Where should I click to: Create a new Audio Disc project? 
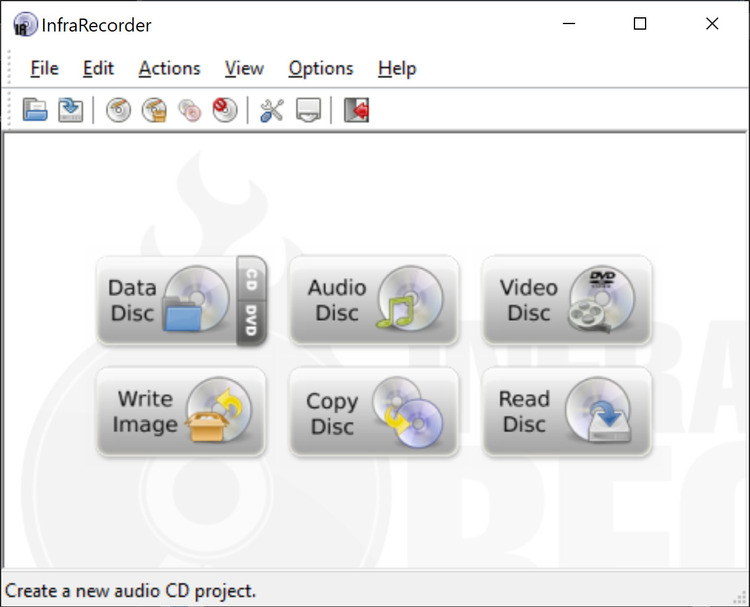tap(374, 300)
